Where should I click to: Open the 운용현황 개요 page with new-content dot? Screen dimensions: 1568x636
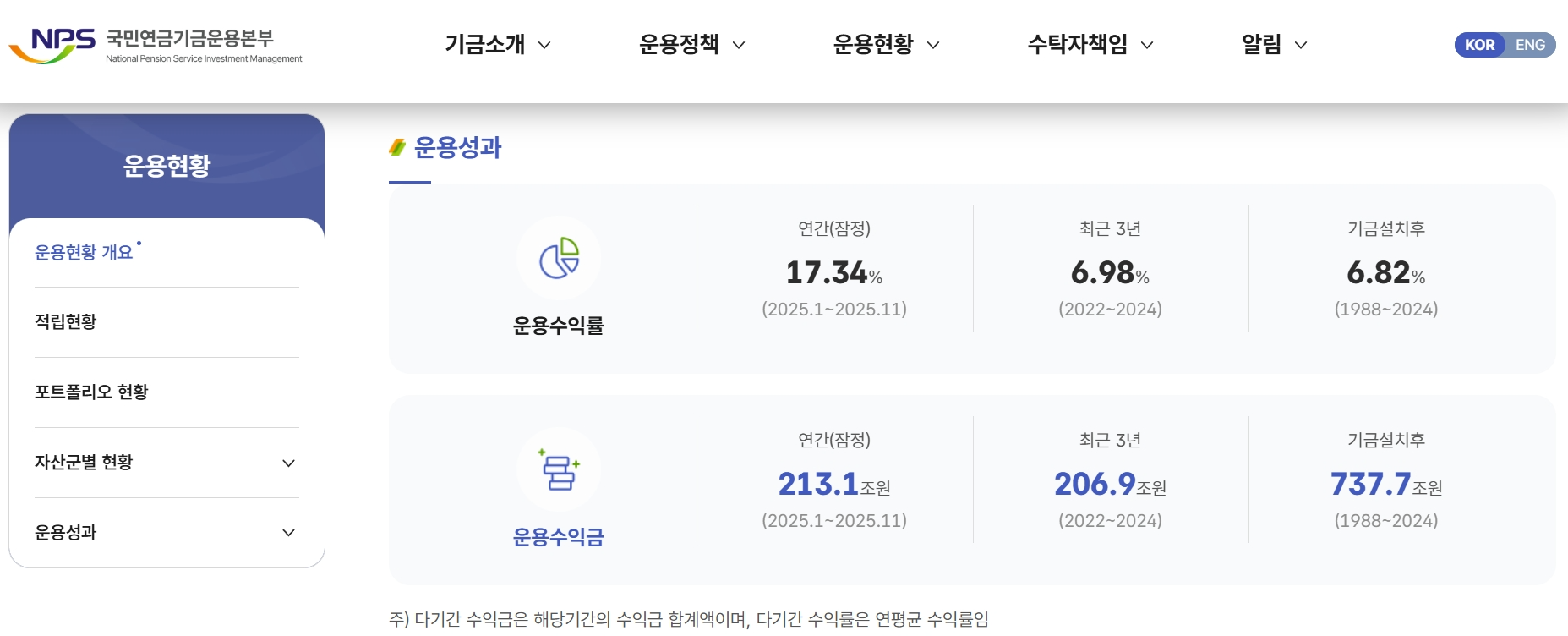click(85, 251)
